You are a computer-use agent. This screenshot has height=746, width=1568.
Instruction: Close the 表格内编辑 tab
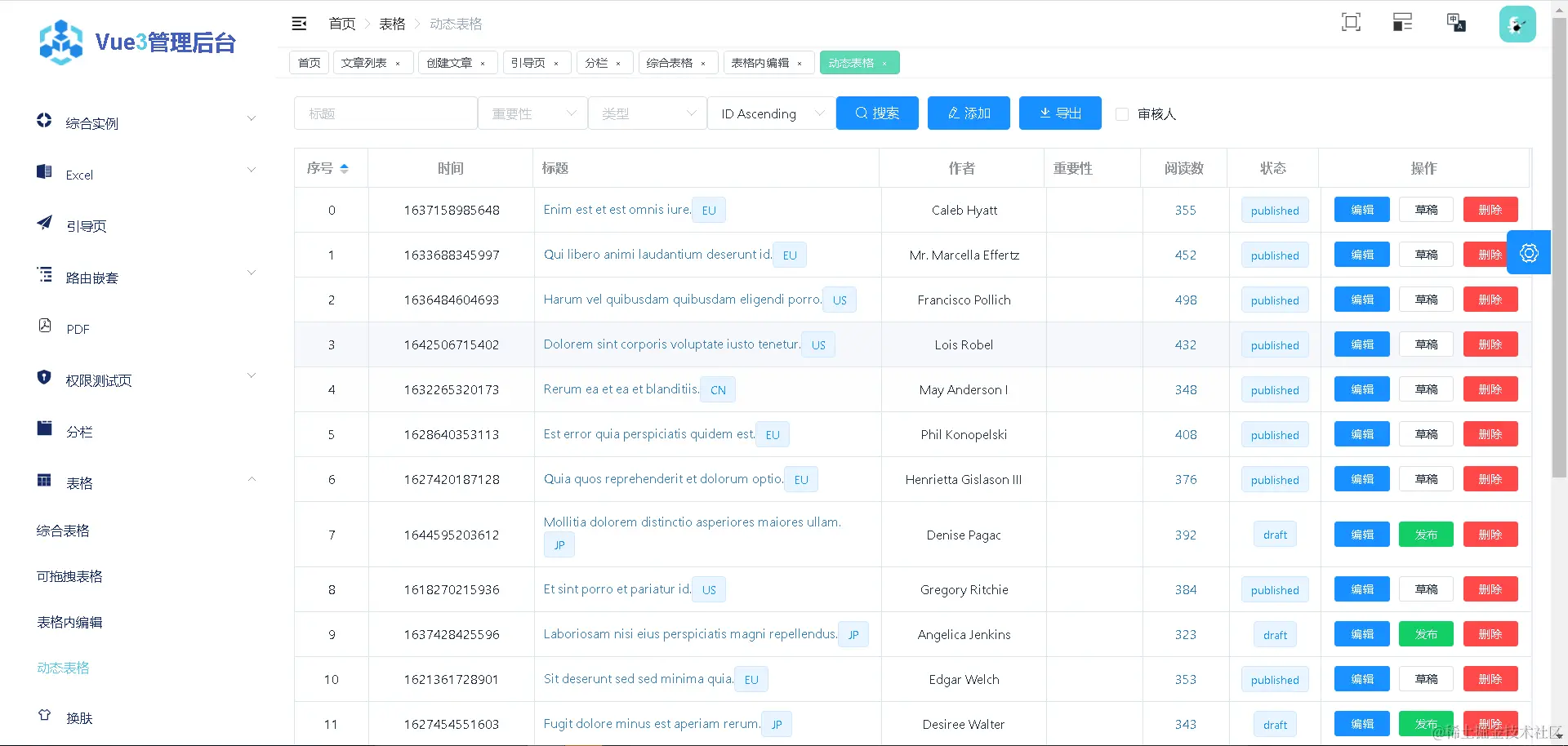(x=800, y=64)
